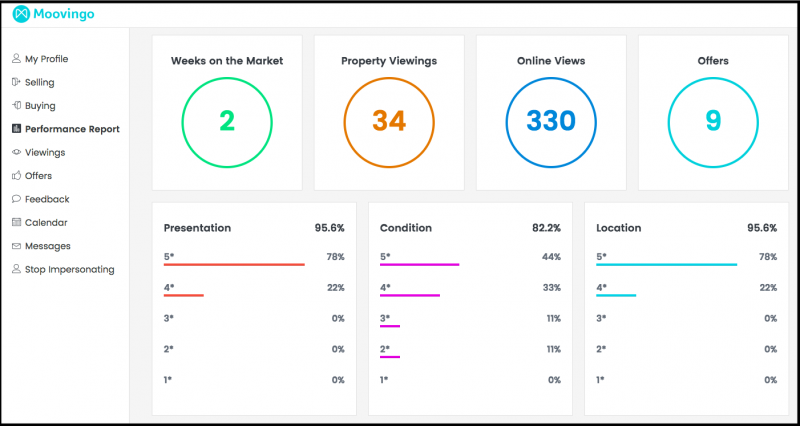800x426 pixels.
Task: Click the Offers thumbs-up icon
Action: coord(16,176)
